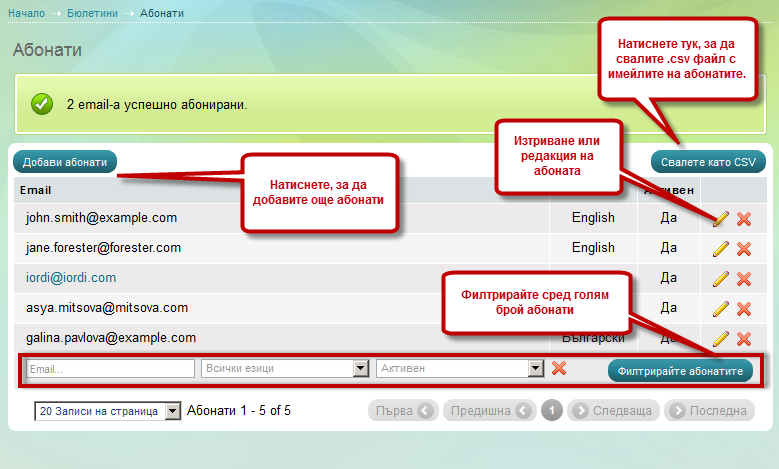This screenshot has height=469, width=779.
Task: Remove iordi@iordi.com with red X icon
Action: coord(744,279)
